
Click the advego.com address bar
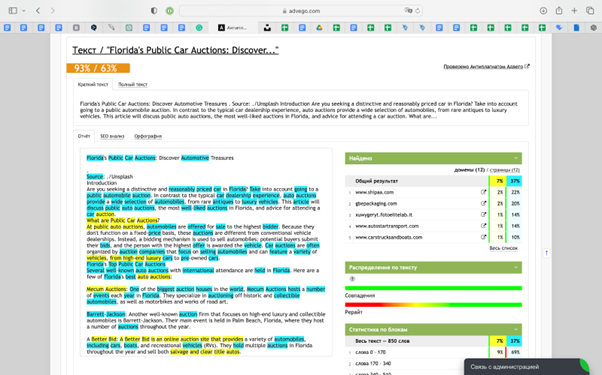coord(301,11)
